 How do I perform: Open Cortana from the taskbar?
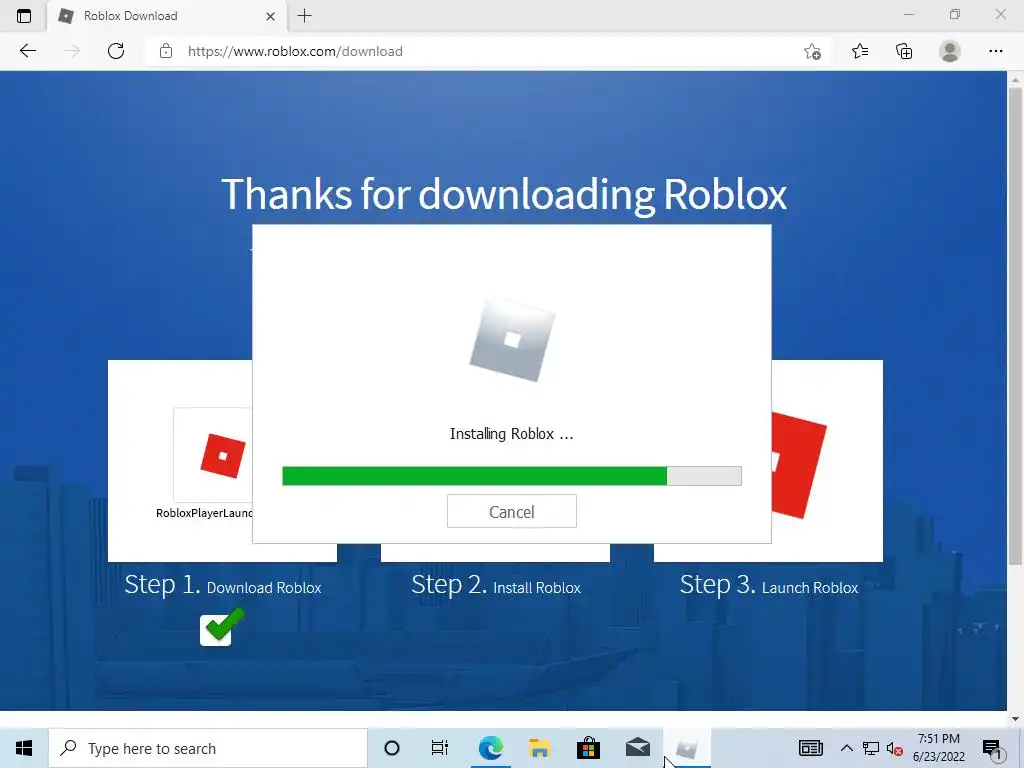[392, 748]
